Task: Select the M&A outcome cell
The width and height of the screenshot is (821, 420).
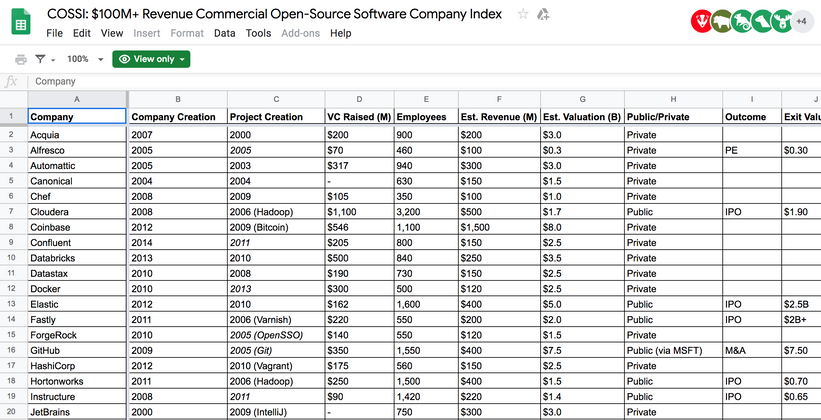Action: coord(752,350)
